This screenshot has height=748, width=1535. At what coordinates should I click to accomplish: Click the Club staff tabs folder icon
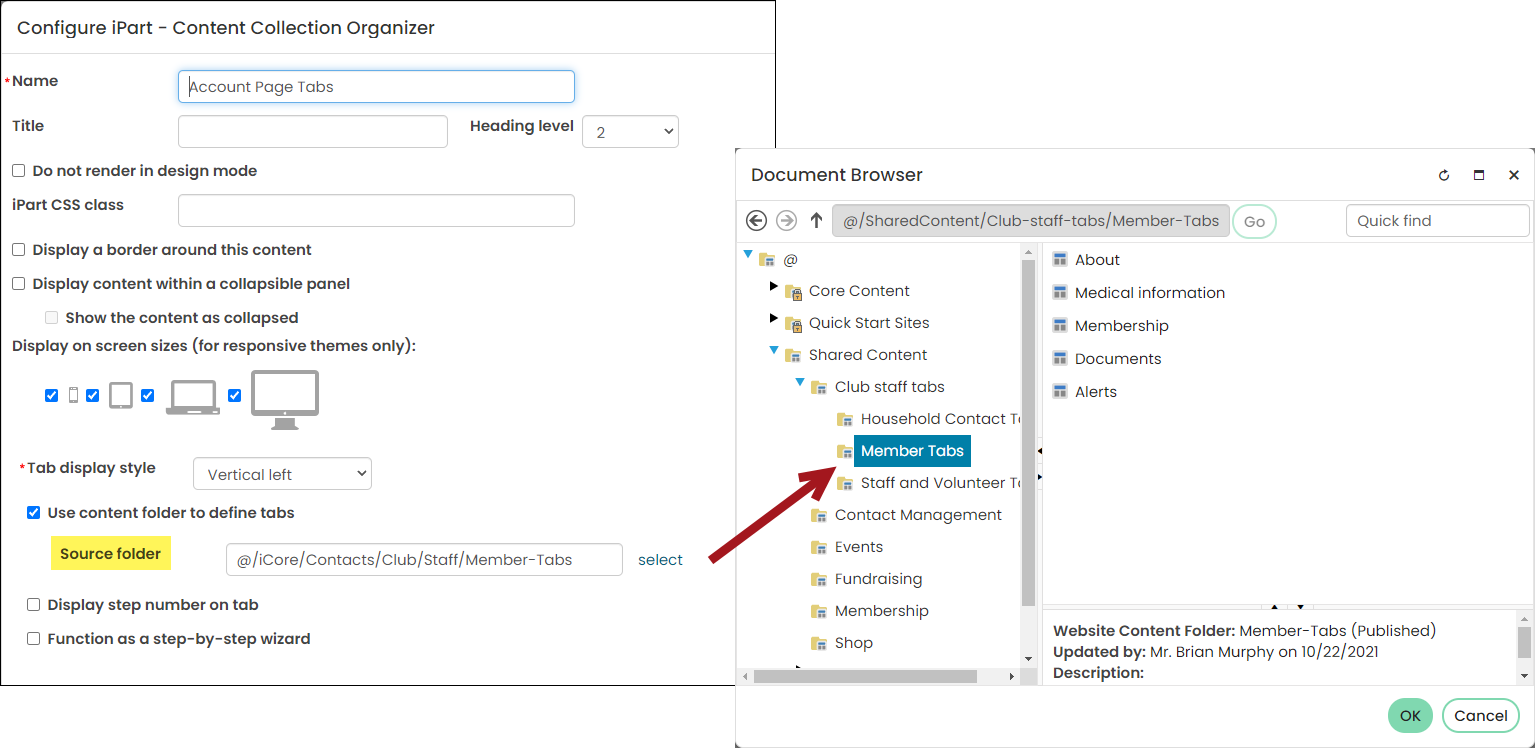[x=819, y=387]
